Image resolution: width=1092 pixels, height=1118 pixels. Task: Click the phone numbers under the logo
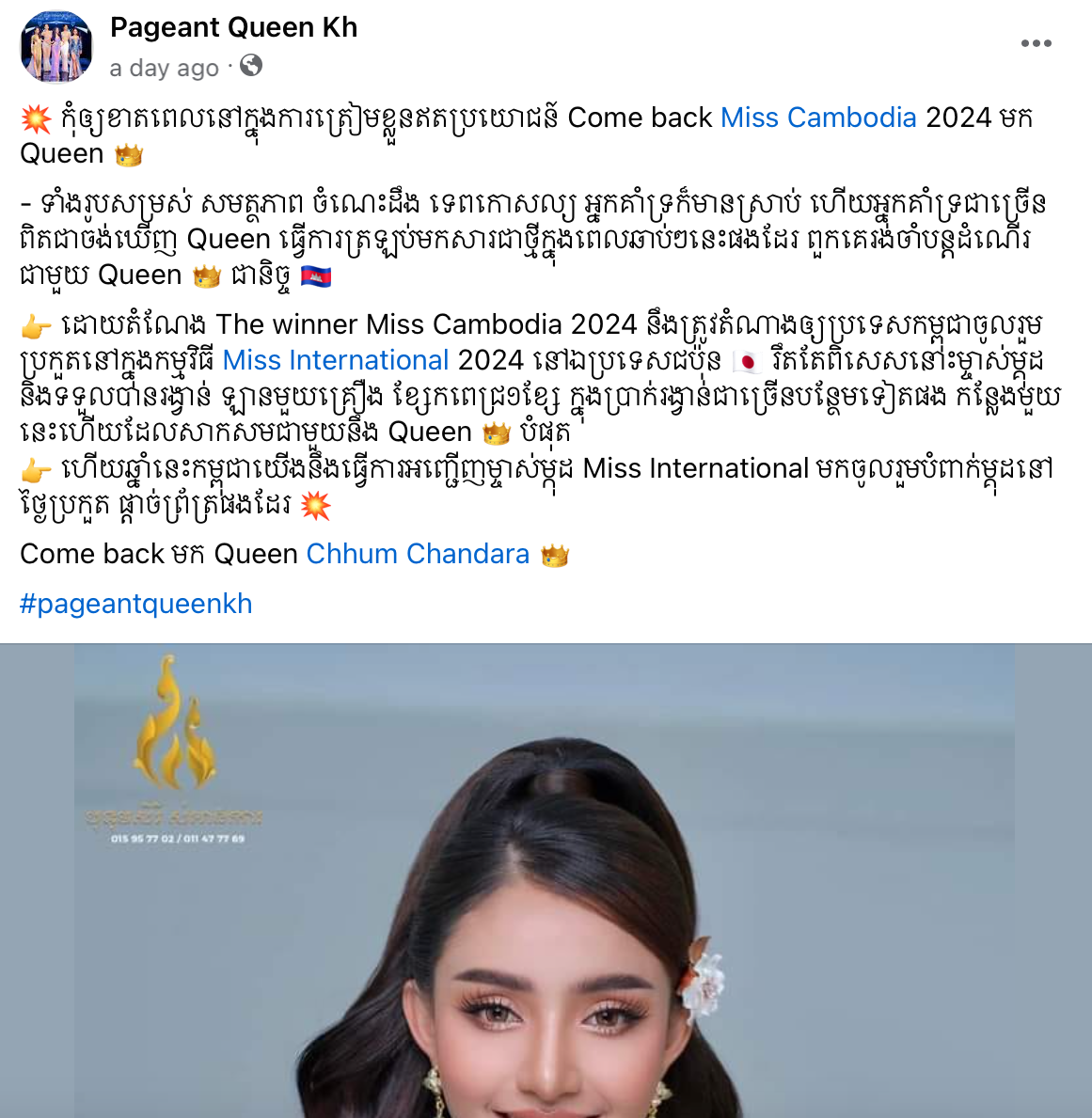tap(178, 839)
